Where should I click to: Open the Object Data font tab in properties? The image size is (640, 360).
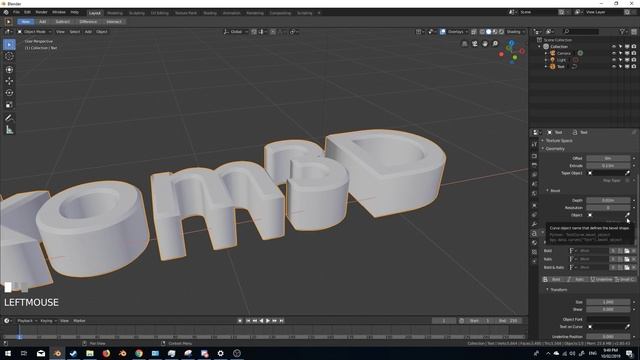point(534,233)
